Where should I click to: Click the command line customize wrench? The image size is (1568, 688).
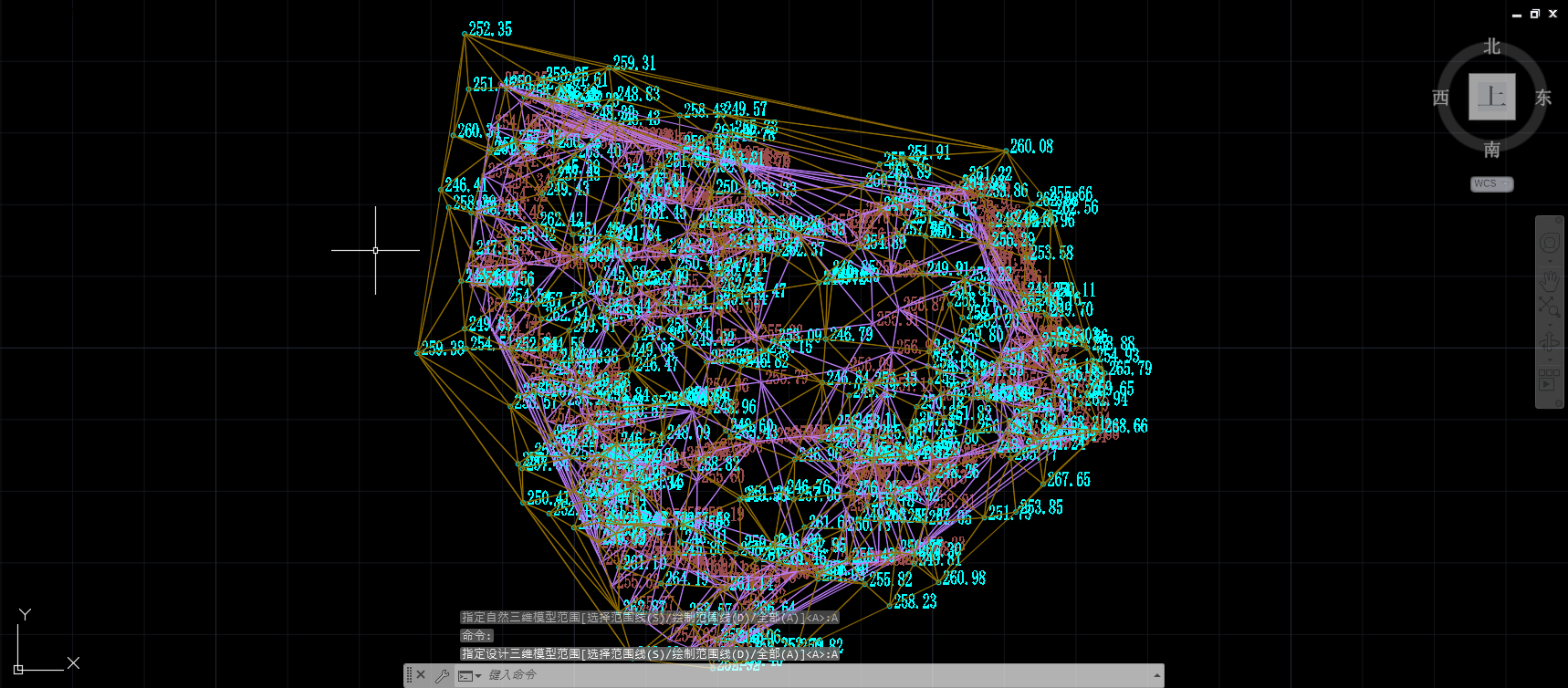pos(442,675)
